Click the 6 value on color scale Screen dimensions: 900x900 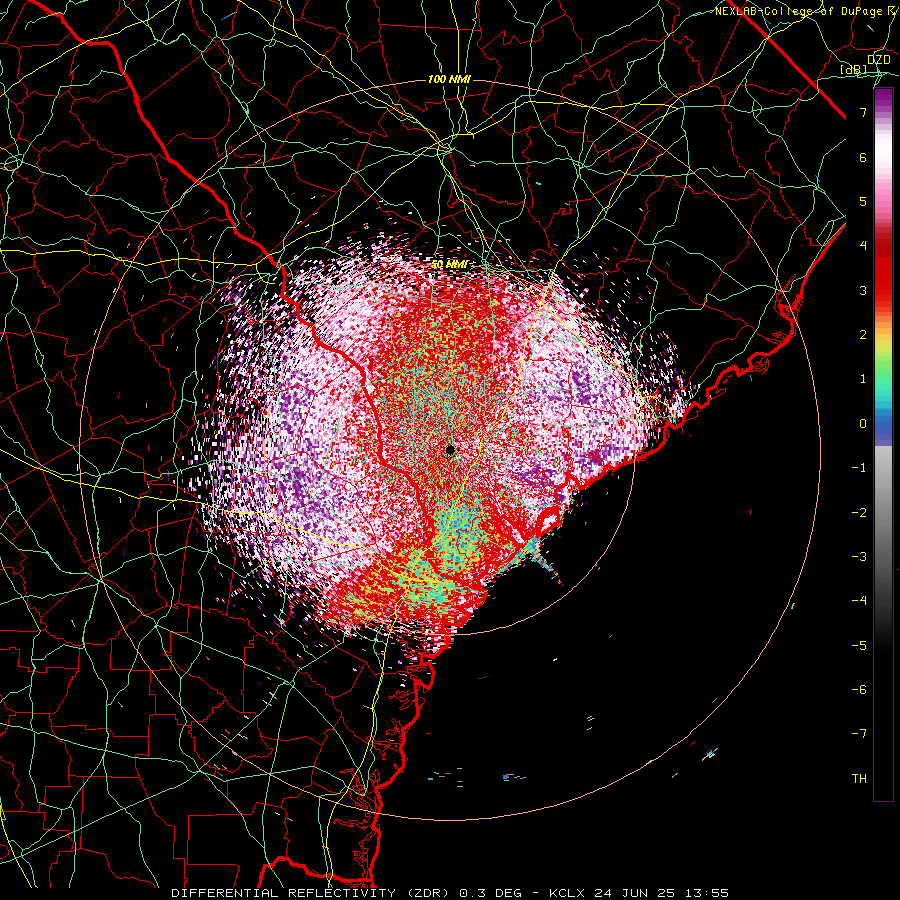point(863,157)
